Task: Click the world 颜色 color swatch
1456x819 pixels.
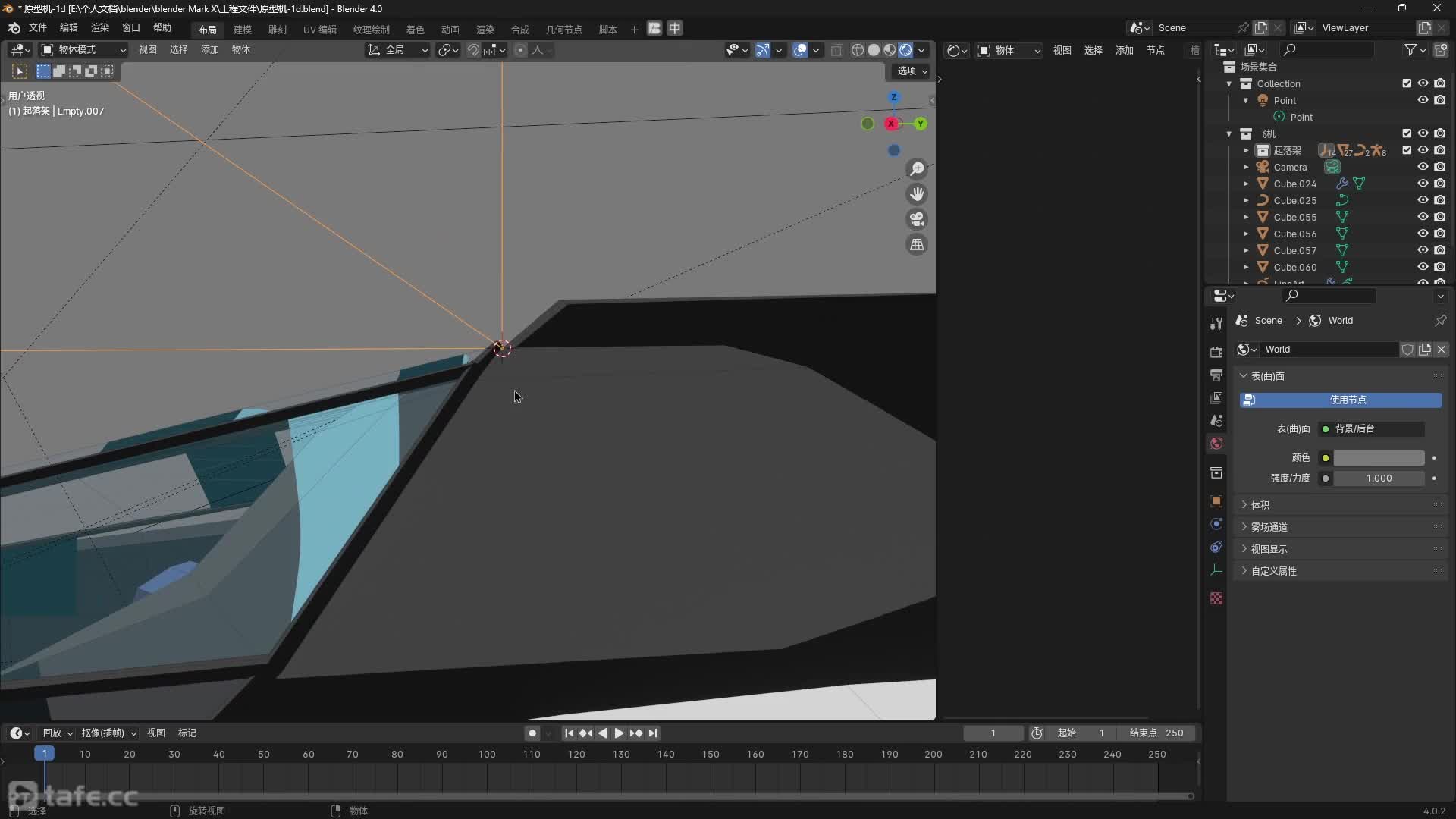Action: coord(1379,458)
